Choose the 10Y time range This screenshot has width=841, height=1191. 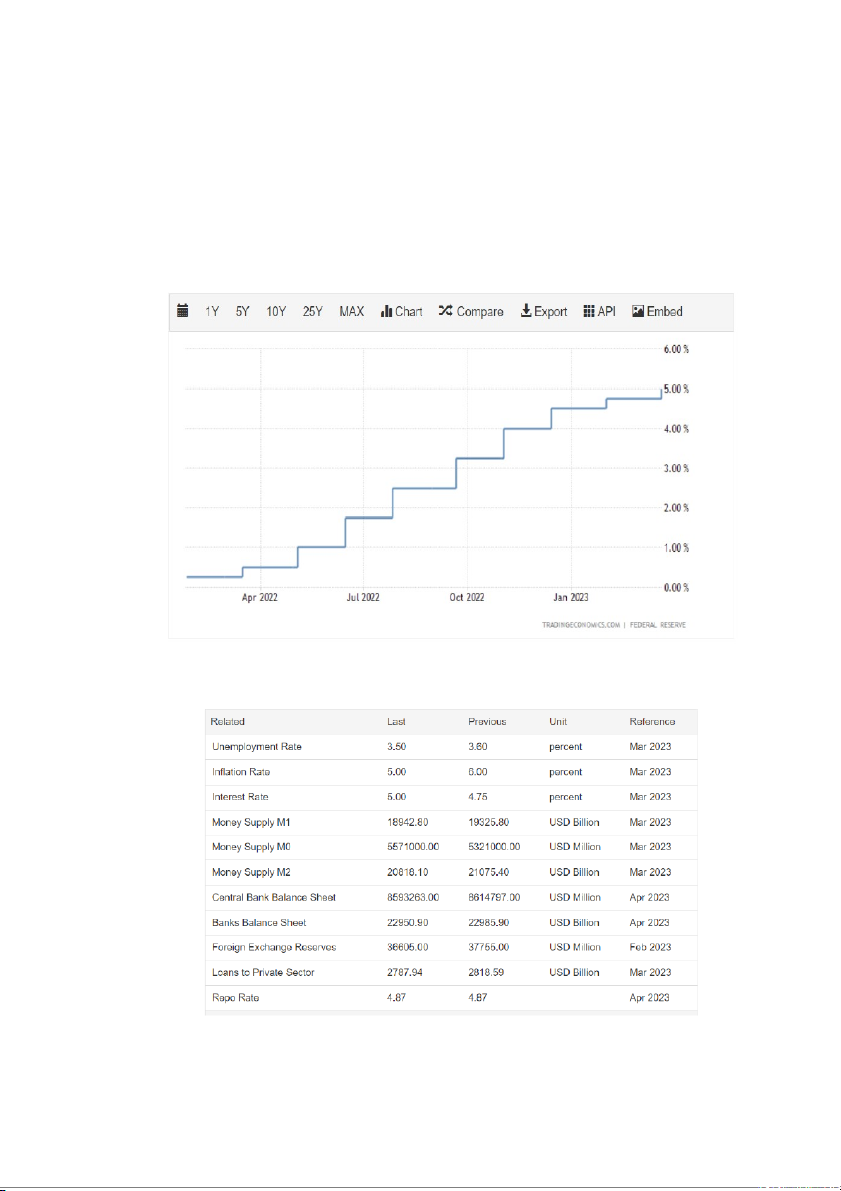point(276,311)
